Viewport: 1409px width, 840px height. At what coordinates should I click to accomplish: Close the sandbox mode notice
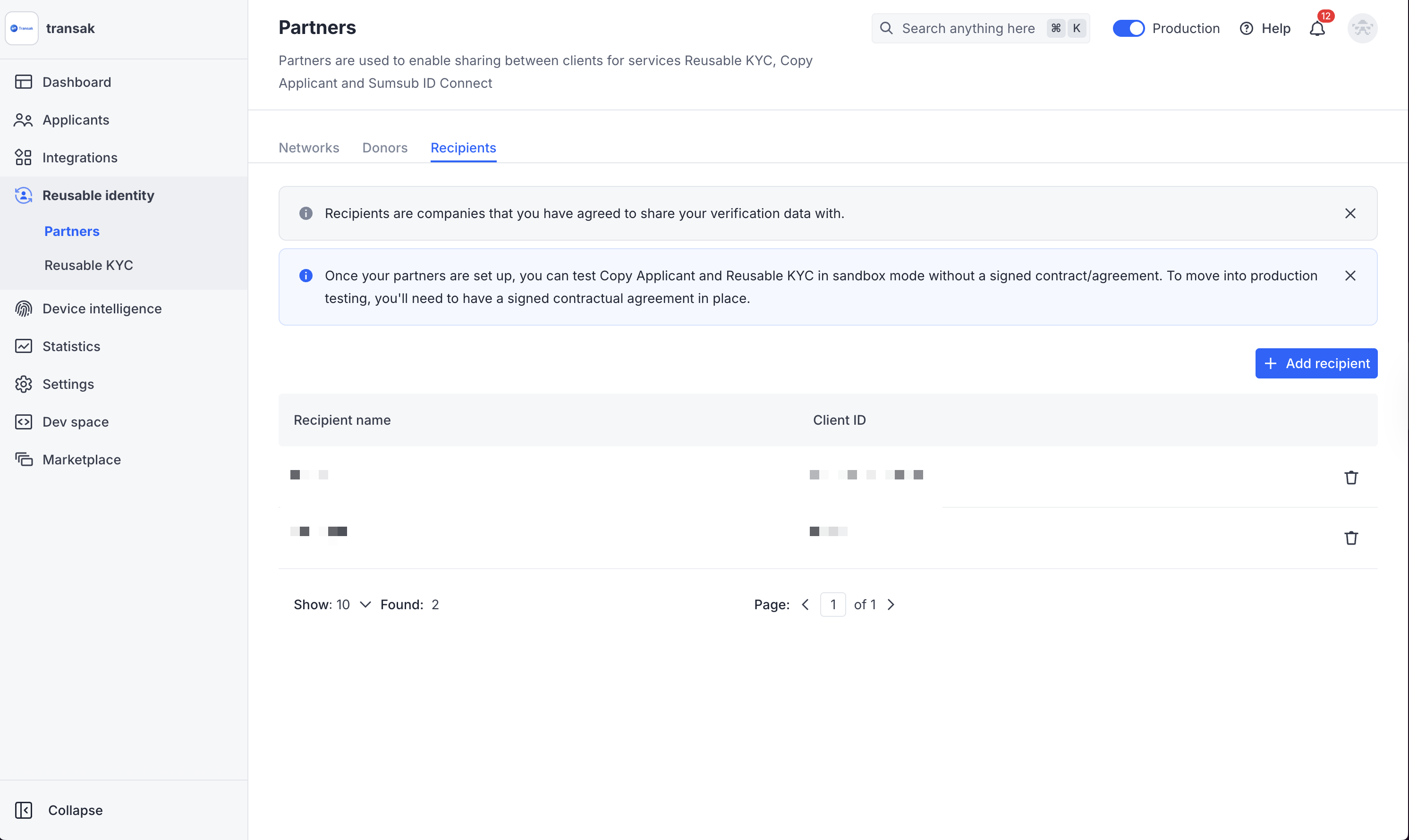click(x=1350, y=276)
